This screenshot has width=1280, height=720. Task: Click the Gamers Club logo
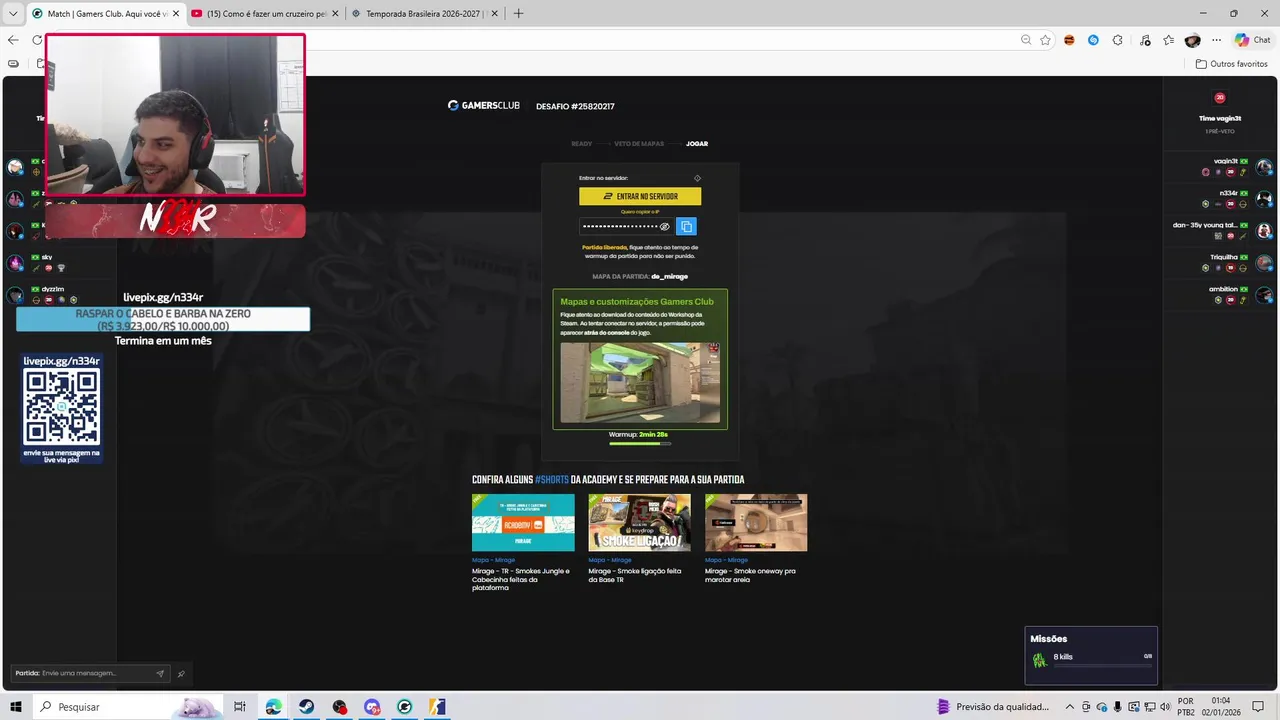coord(484,106)
